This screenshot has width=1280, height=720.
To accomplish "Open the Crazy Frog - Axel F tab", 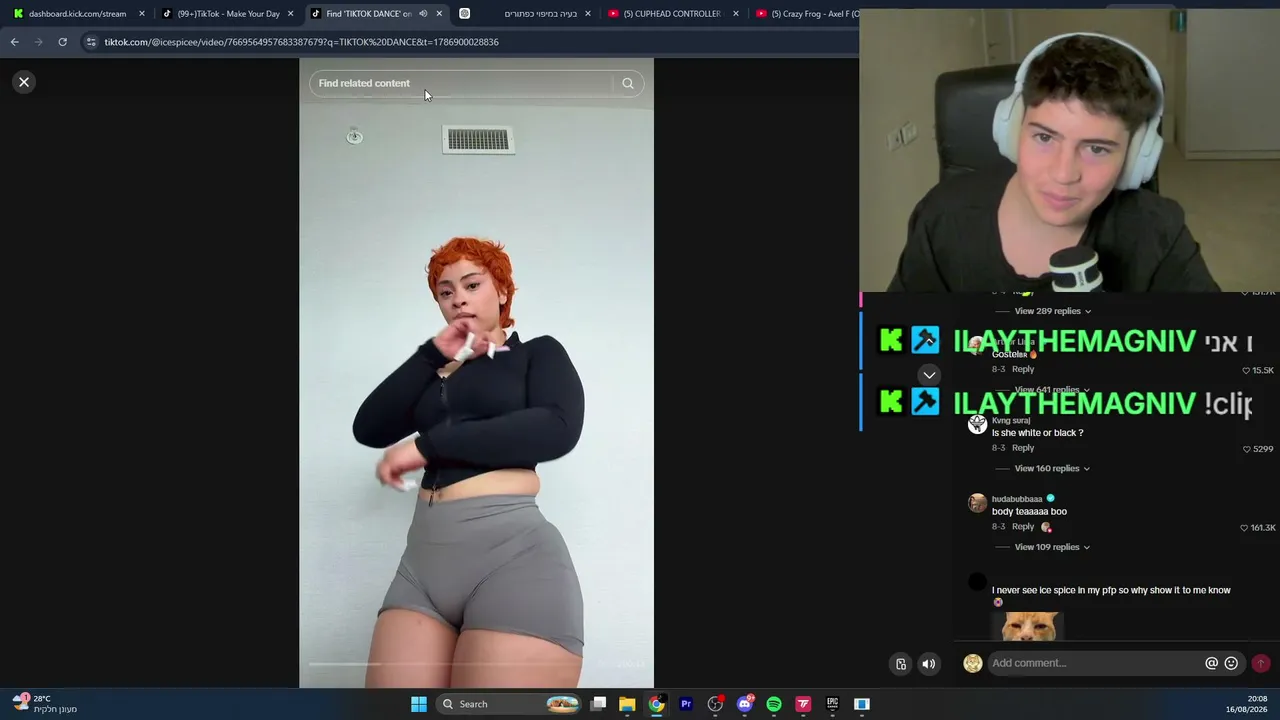I will (x=806, y=14).
